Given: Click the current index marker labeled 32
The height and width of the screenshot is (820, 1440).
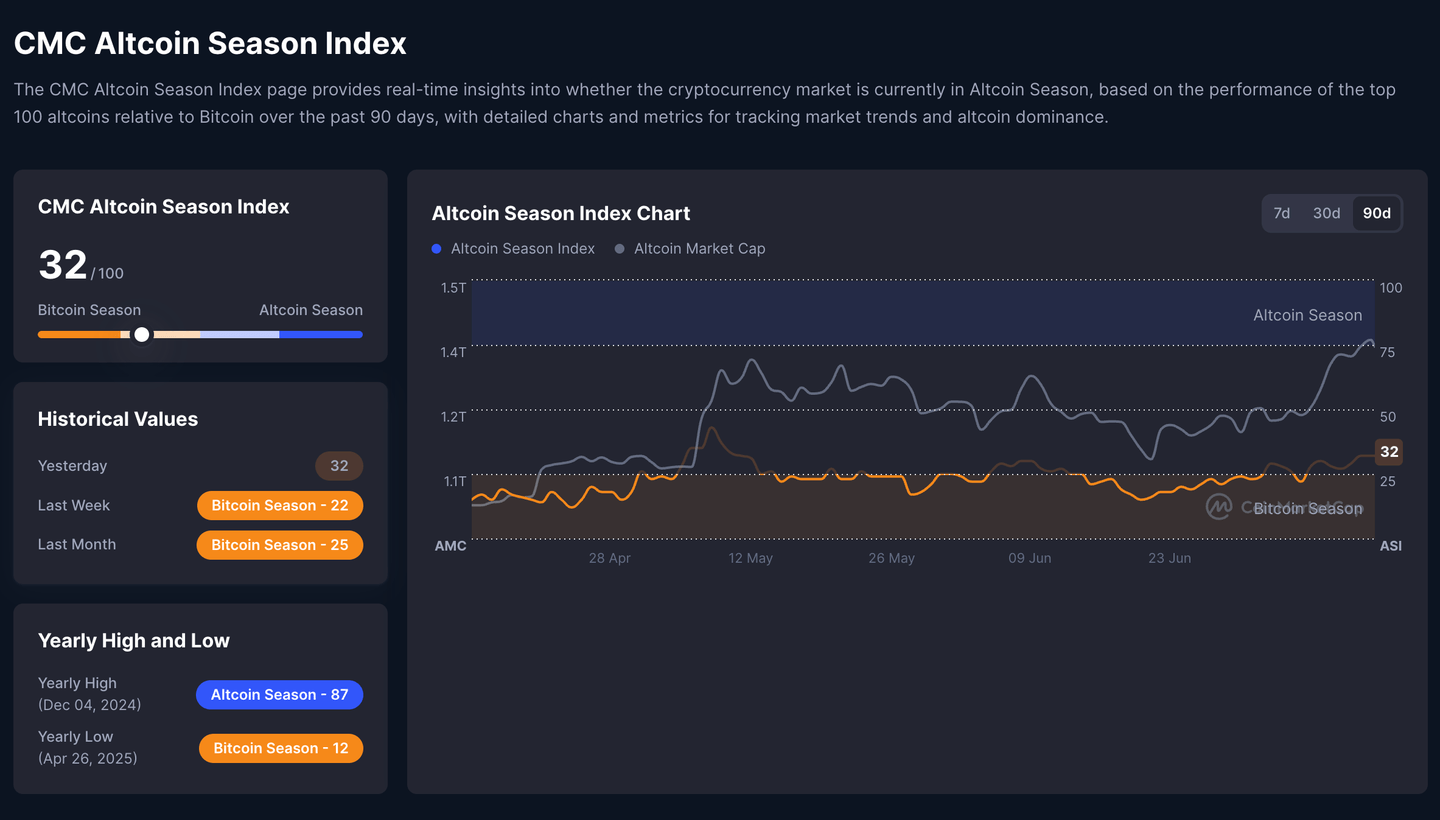Looking at the screenshot, I should coord(1389,452).
